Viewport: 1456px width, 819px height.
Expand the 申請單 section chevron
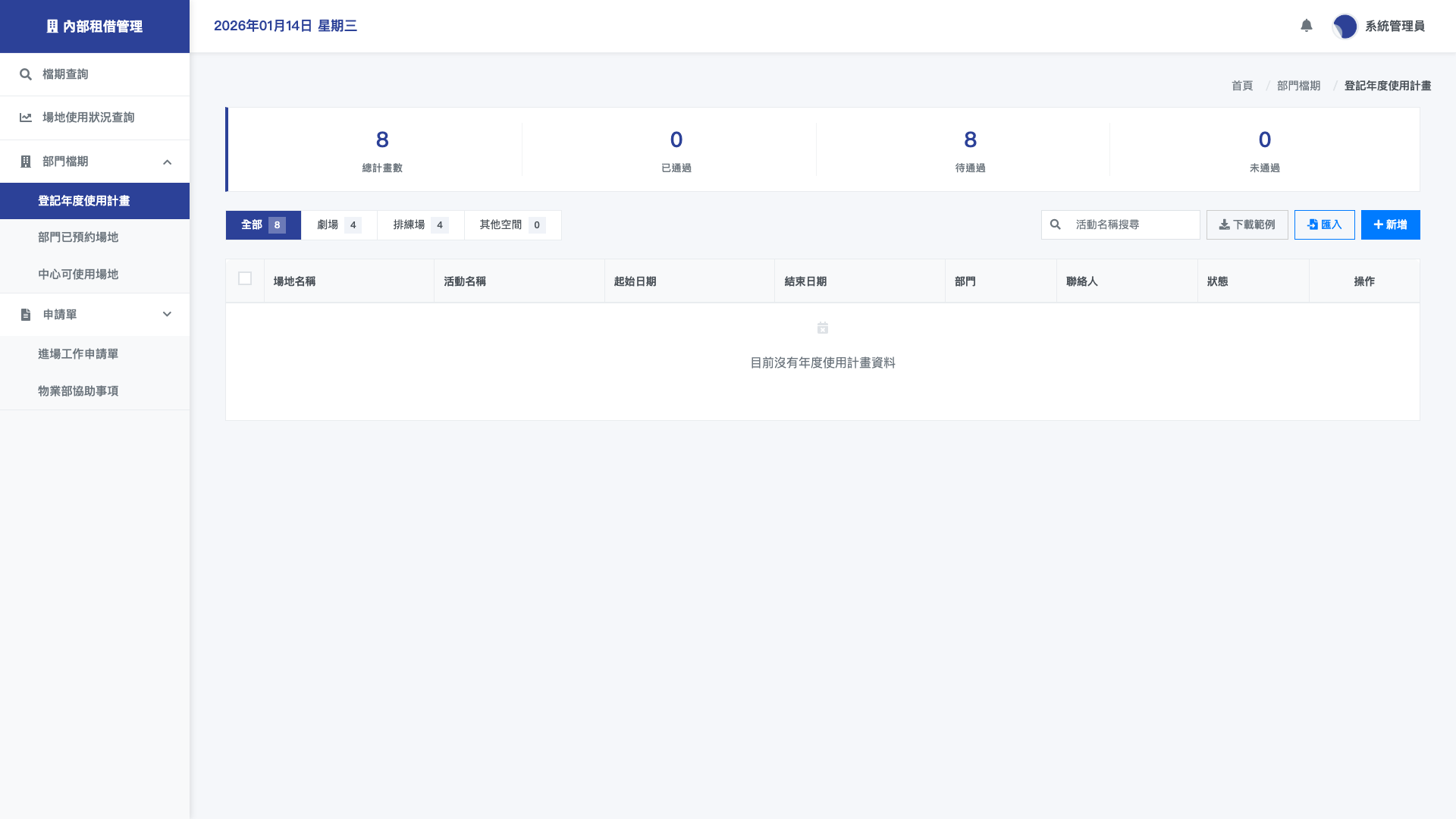168,315
